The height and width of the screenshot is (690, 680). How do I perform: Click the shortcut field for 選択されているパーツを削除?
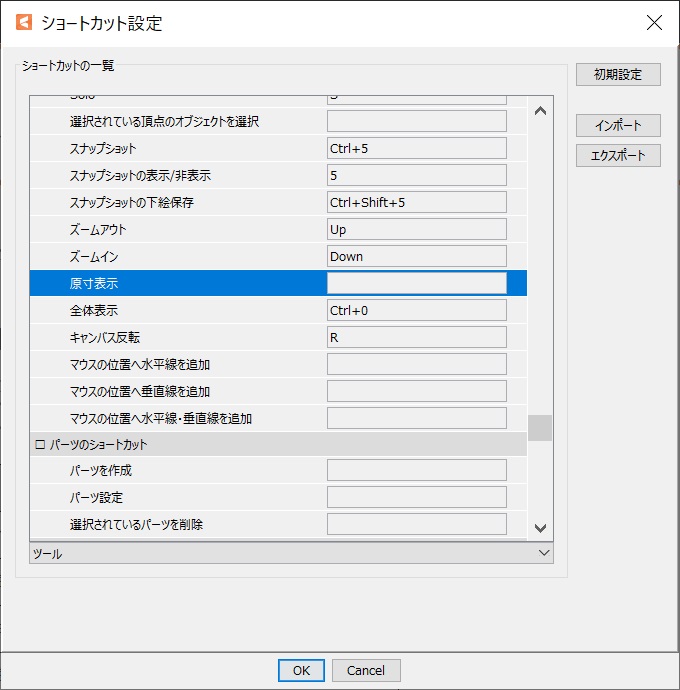click(x=416, y=524)
